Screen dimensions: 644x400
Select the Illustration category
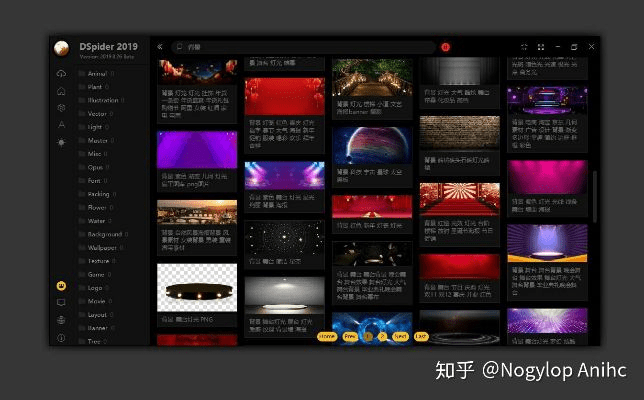coord(103,100)
